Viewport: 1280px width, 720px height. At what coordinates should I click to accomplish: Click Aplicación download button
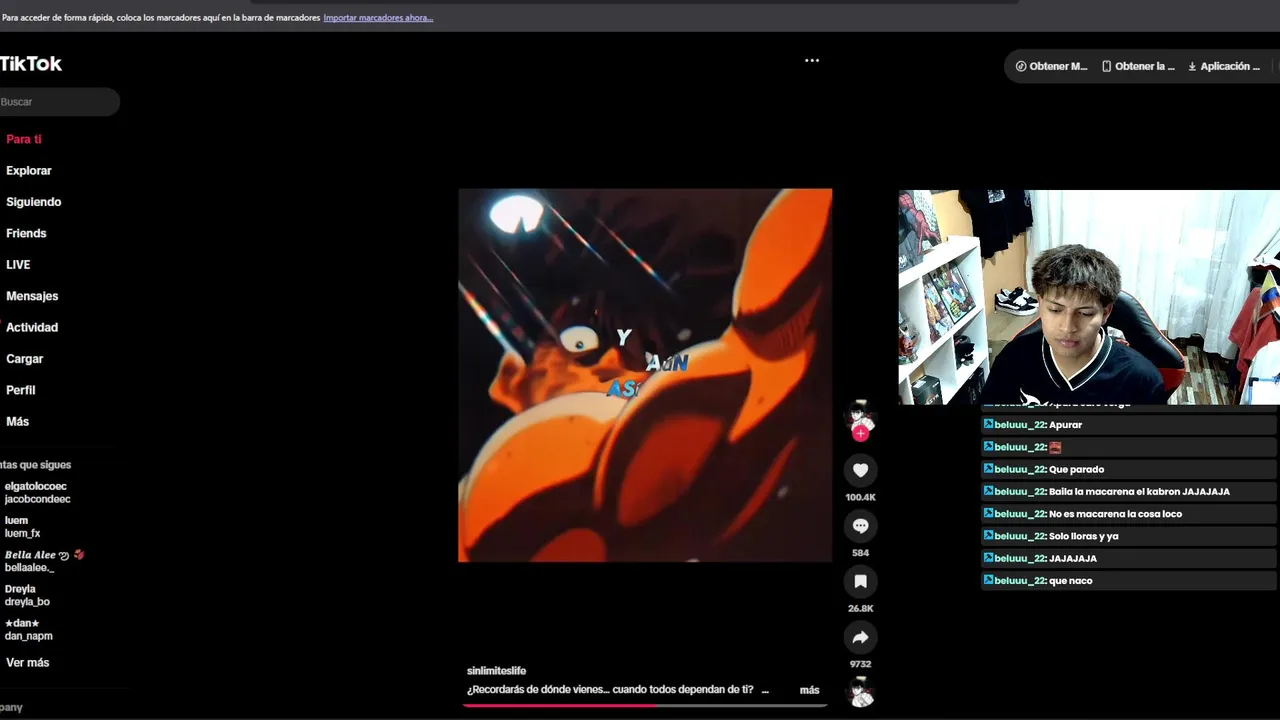(x=1224, y=66)
